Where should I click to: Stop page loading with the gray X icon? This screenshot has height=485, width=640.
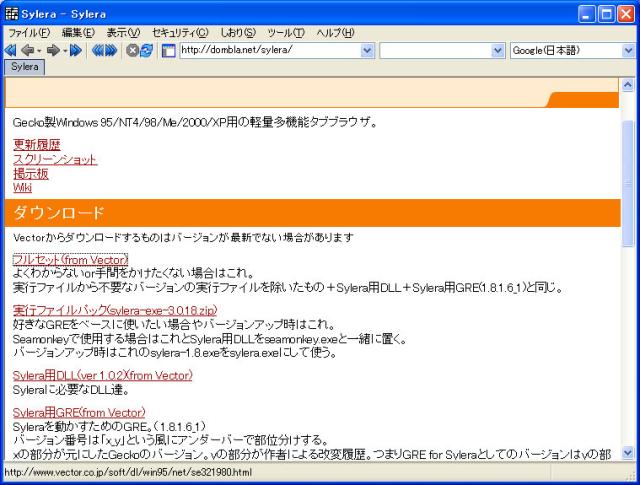point(132,51)
